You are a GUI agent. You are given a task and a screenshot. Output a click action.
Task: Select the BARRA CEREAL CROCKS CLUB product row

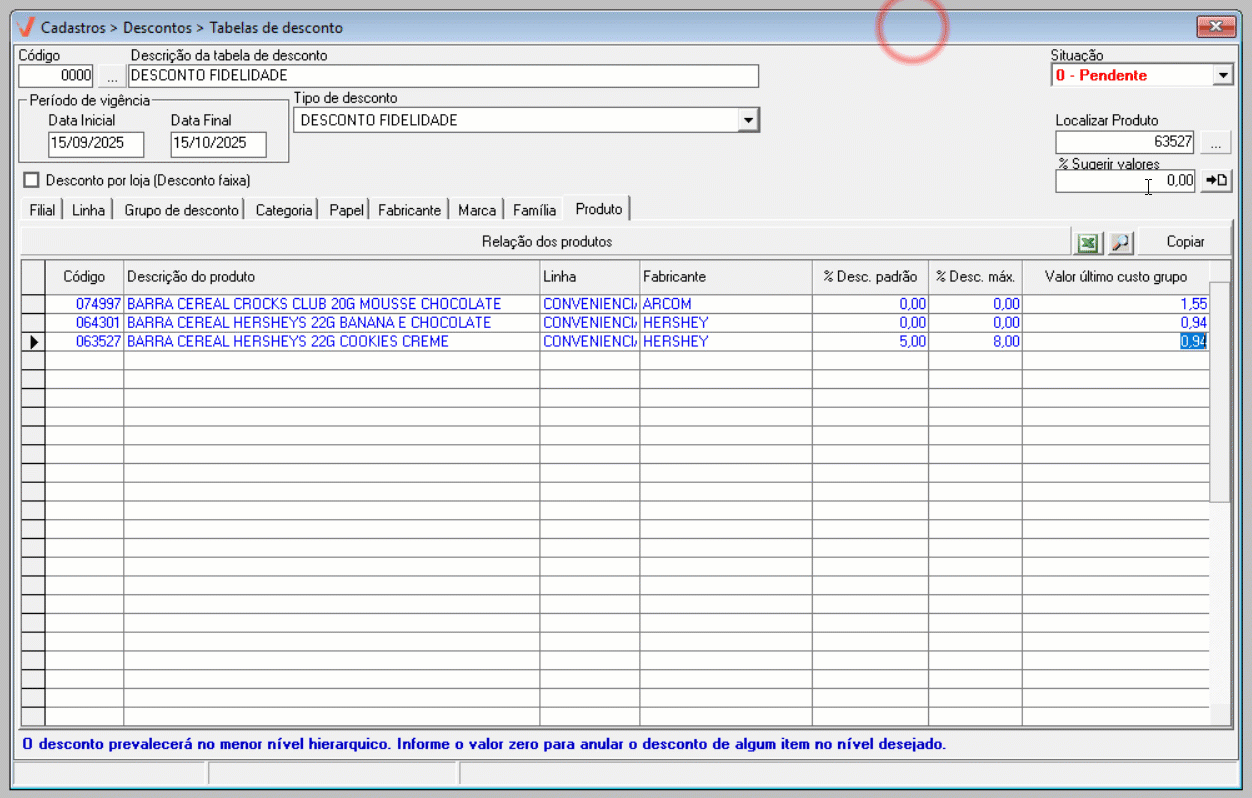click(x=314, y=304)
